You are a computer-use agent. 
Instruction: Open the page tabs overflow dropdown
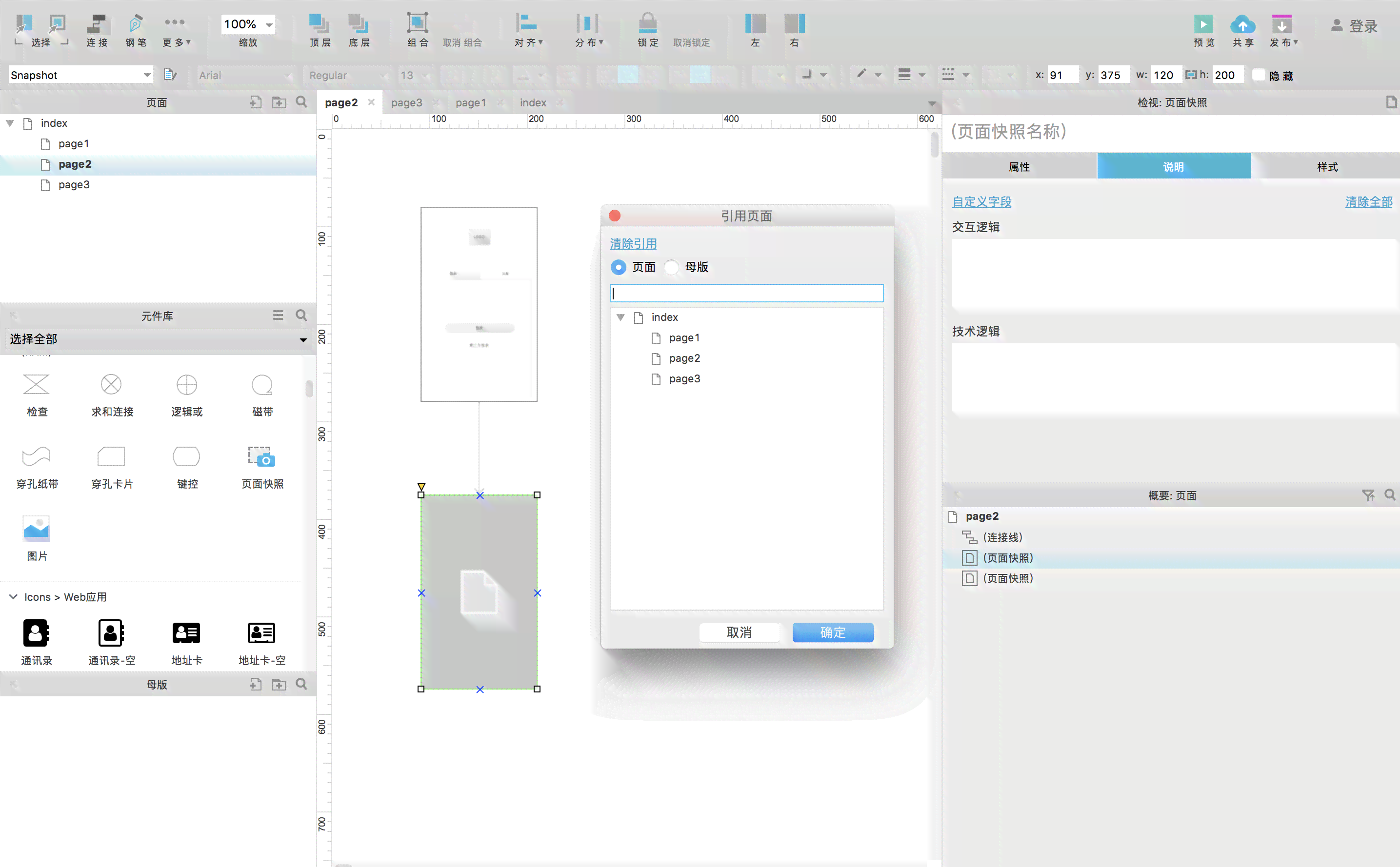[932, 103]
